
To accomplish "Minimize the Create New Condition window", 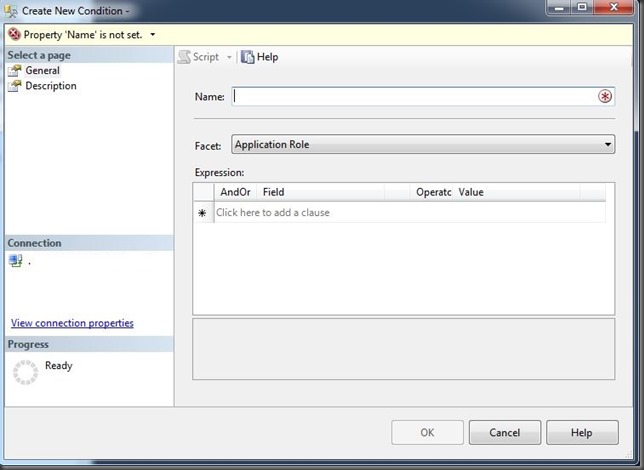I will click(559, 7).
